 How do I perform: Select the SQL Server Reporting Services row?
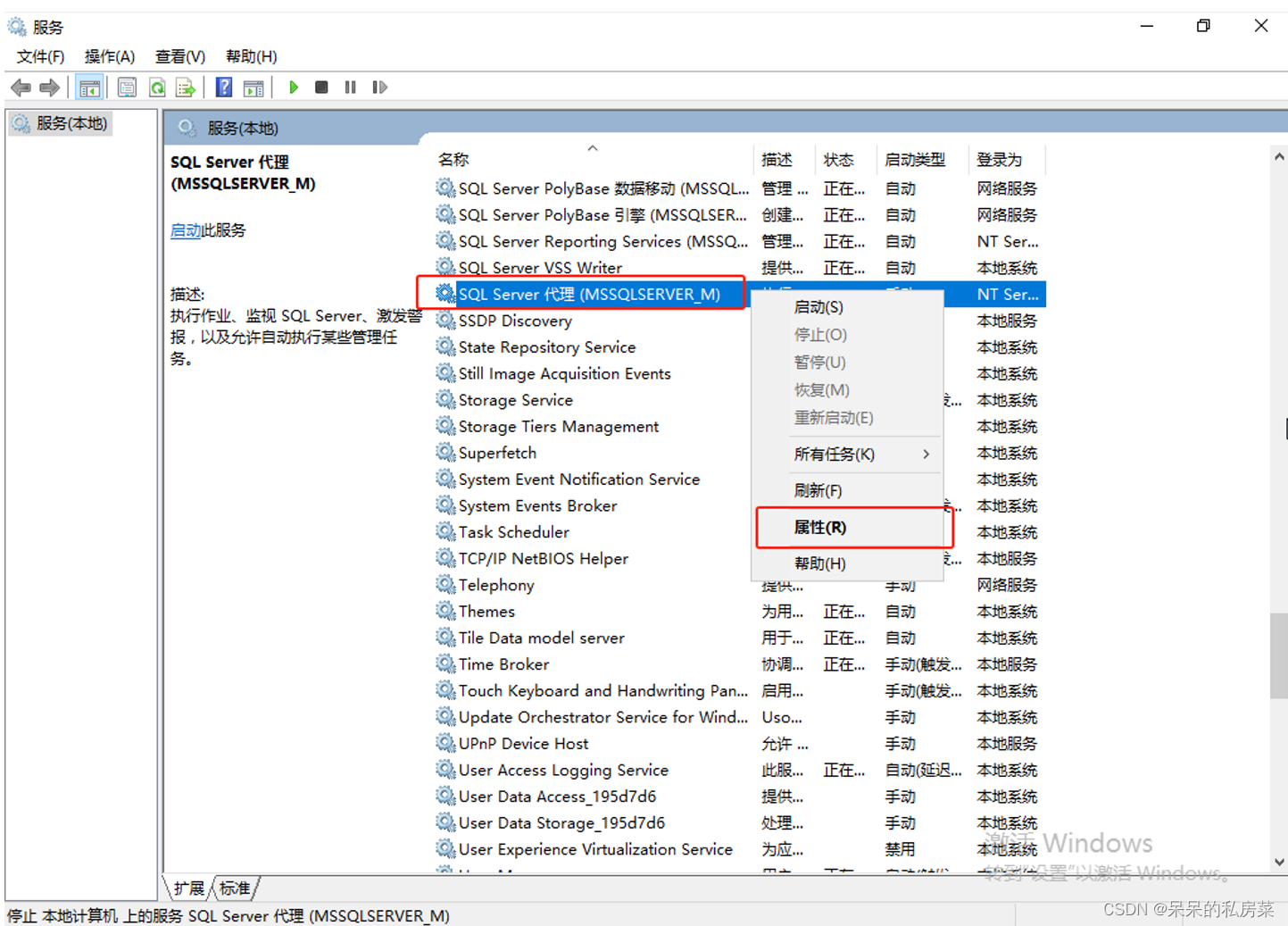[x=740, y=241]
